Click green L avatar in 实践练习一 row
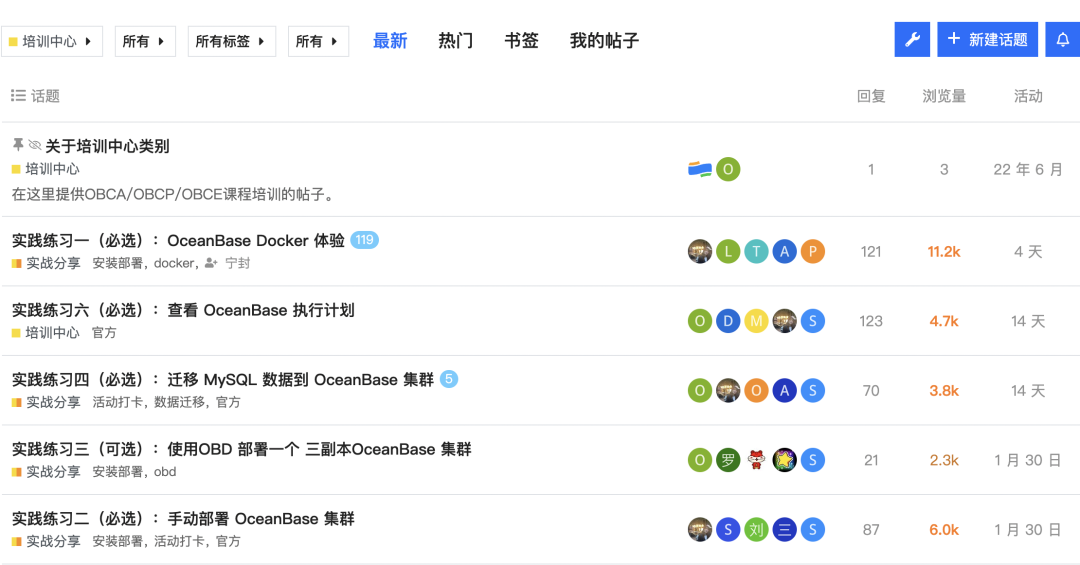Screen dimensions: 1080x565 pyautogui.click(x=728, y=251)
